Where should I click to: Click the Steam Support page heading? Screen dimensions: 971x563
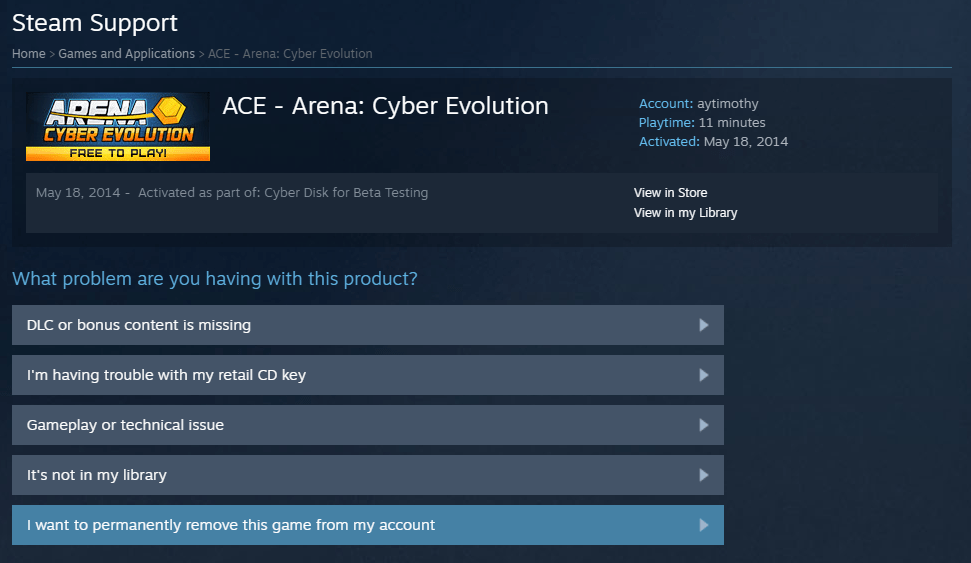point(95,24)
